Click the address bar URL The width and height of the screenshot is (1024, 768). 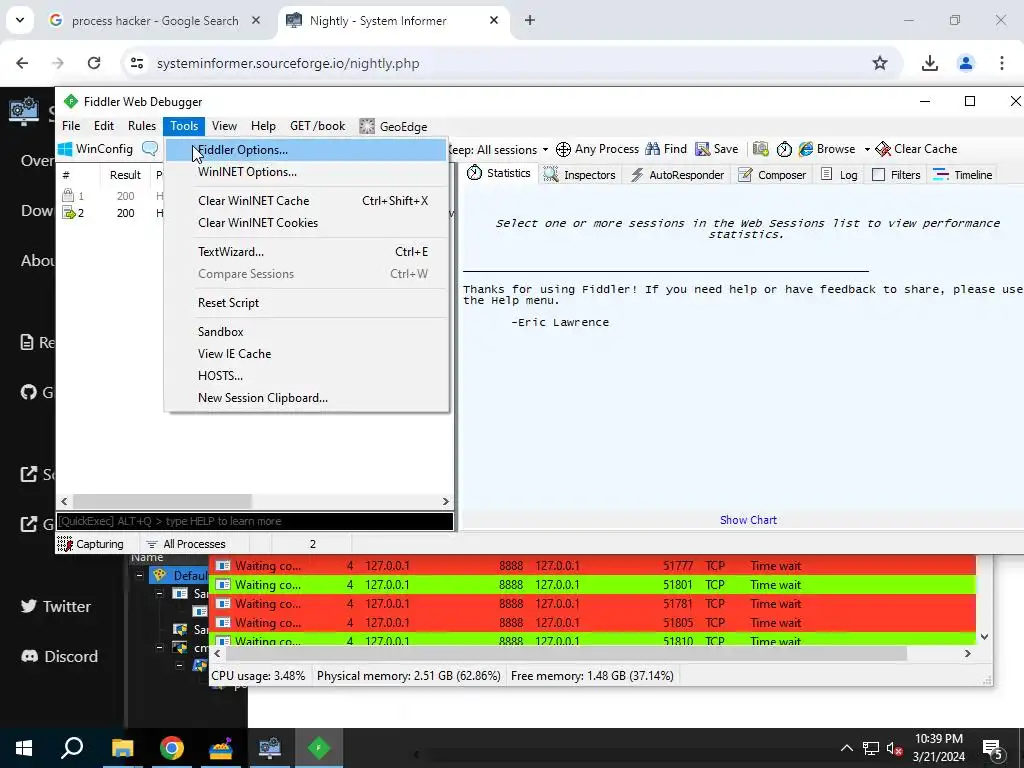click(288, 63)
